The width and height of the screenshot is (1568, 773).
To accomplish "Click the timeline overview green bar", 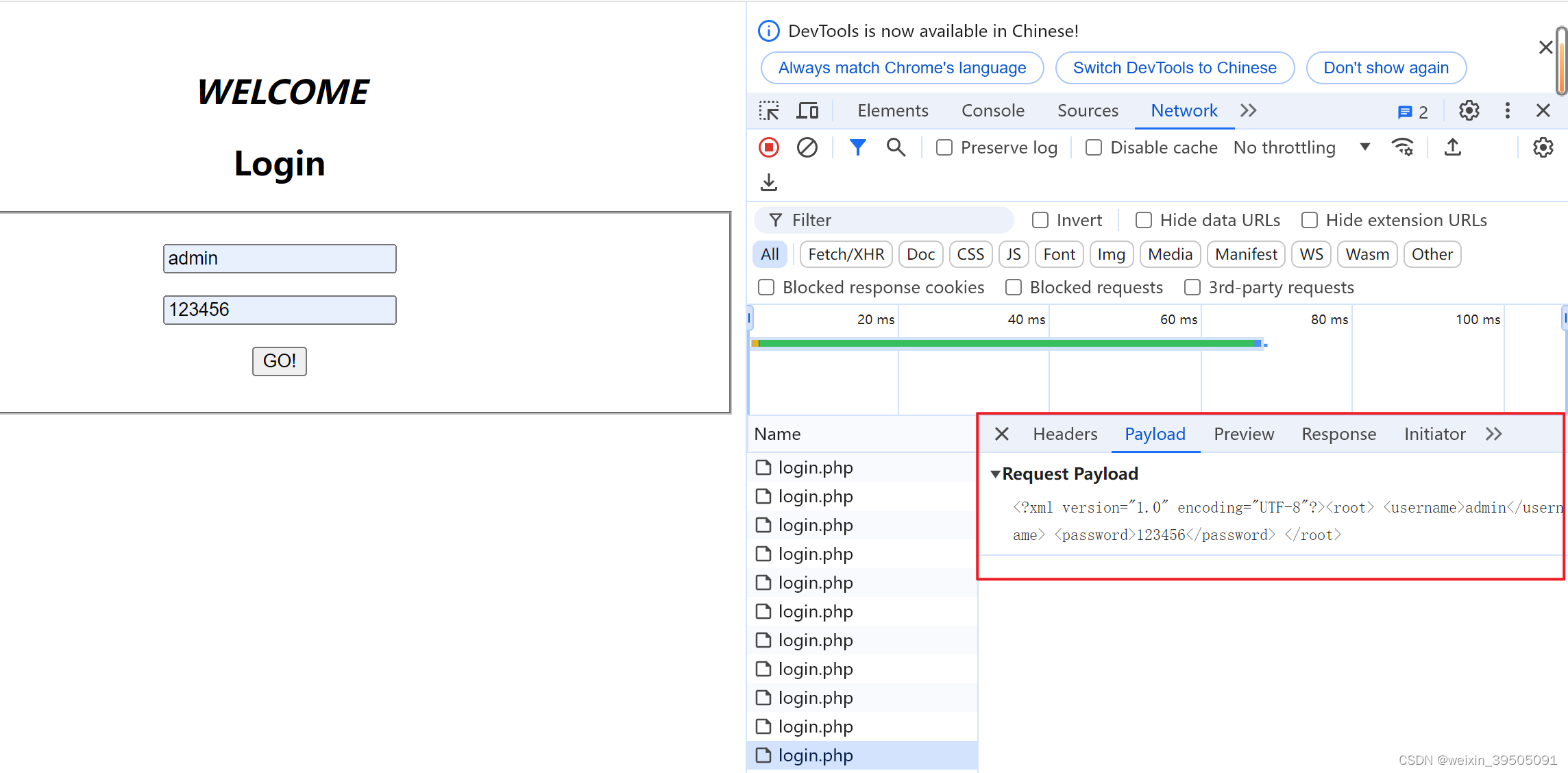I will [x=1007, y=343].
